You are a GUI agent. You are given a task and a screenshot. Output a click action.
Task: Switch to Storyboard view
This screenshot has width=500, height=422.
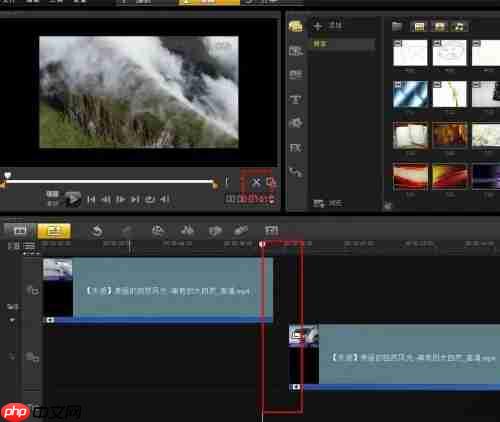click(x=19, y=231)
